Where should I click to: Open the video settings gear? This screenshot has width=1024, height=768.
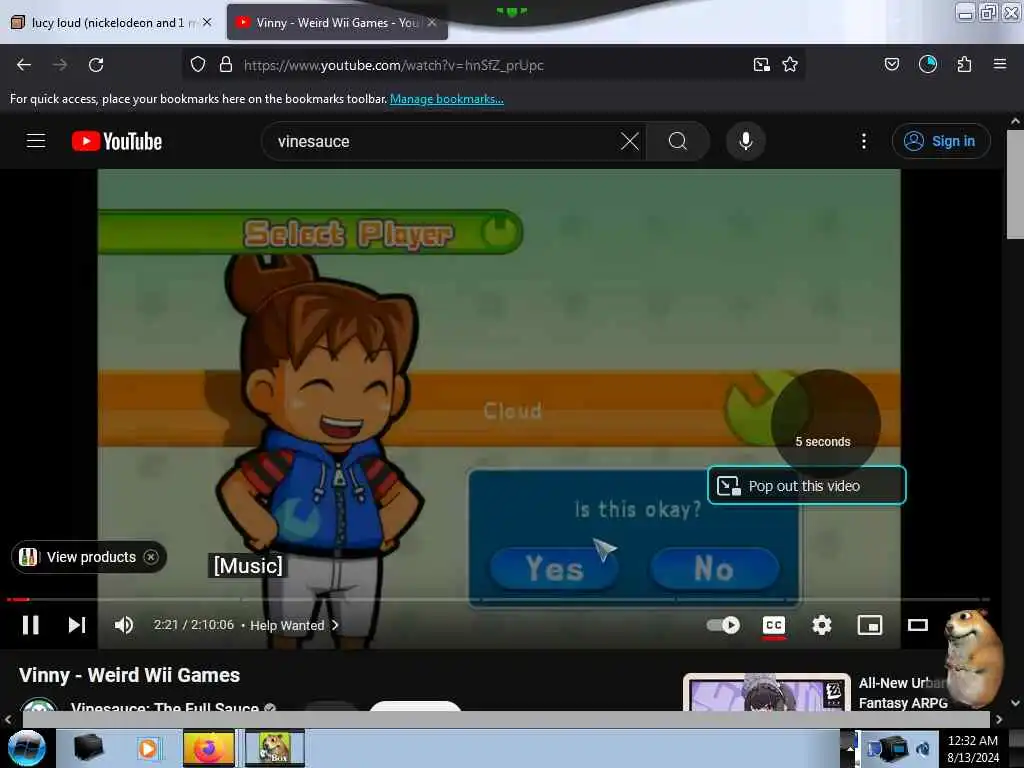point(822,625)
